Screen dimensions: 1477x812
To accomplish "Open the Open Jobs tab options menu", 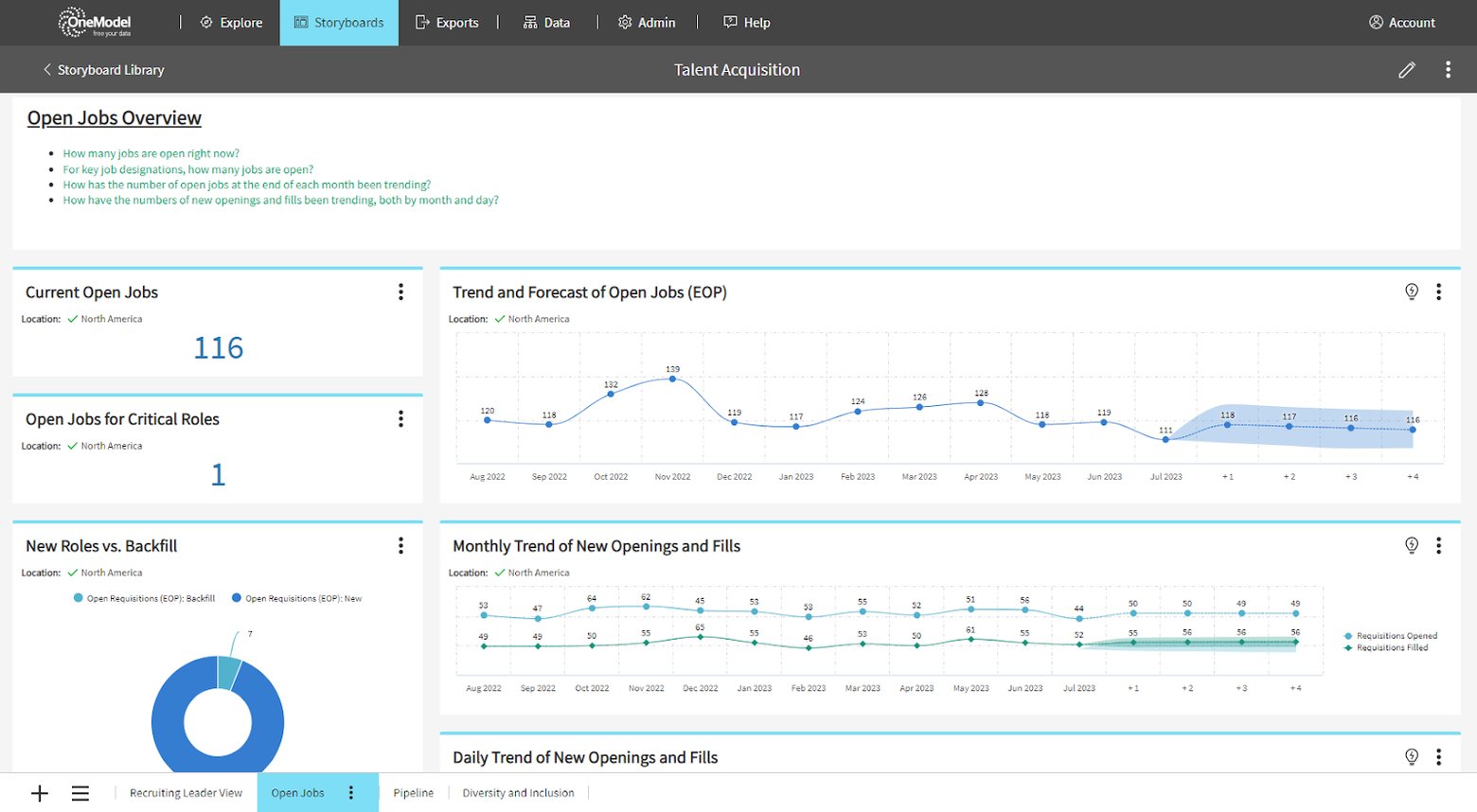I will click(x=351, y=792).
